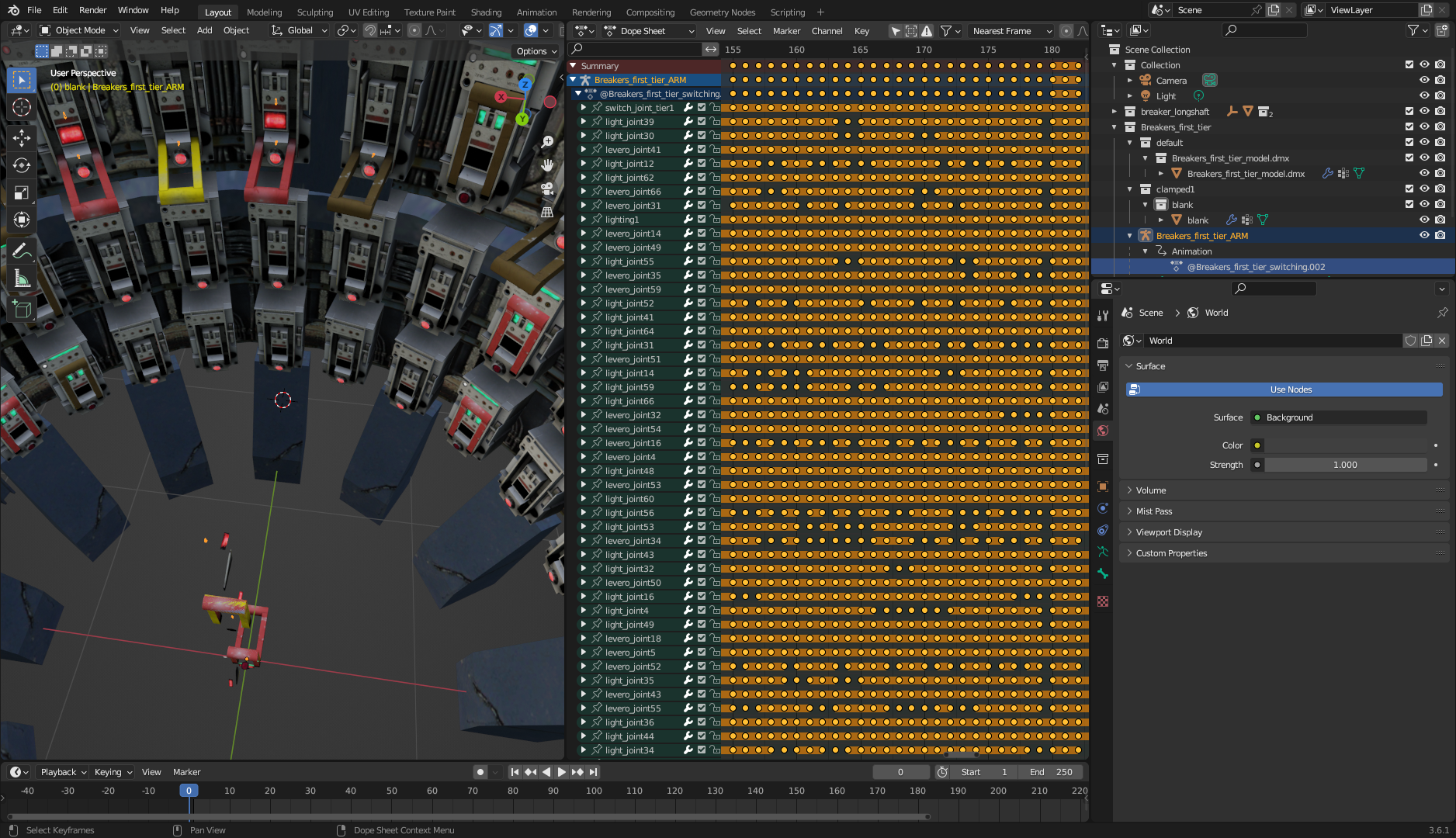
Task: Open the Render Properties tab
Action: 1103,342
